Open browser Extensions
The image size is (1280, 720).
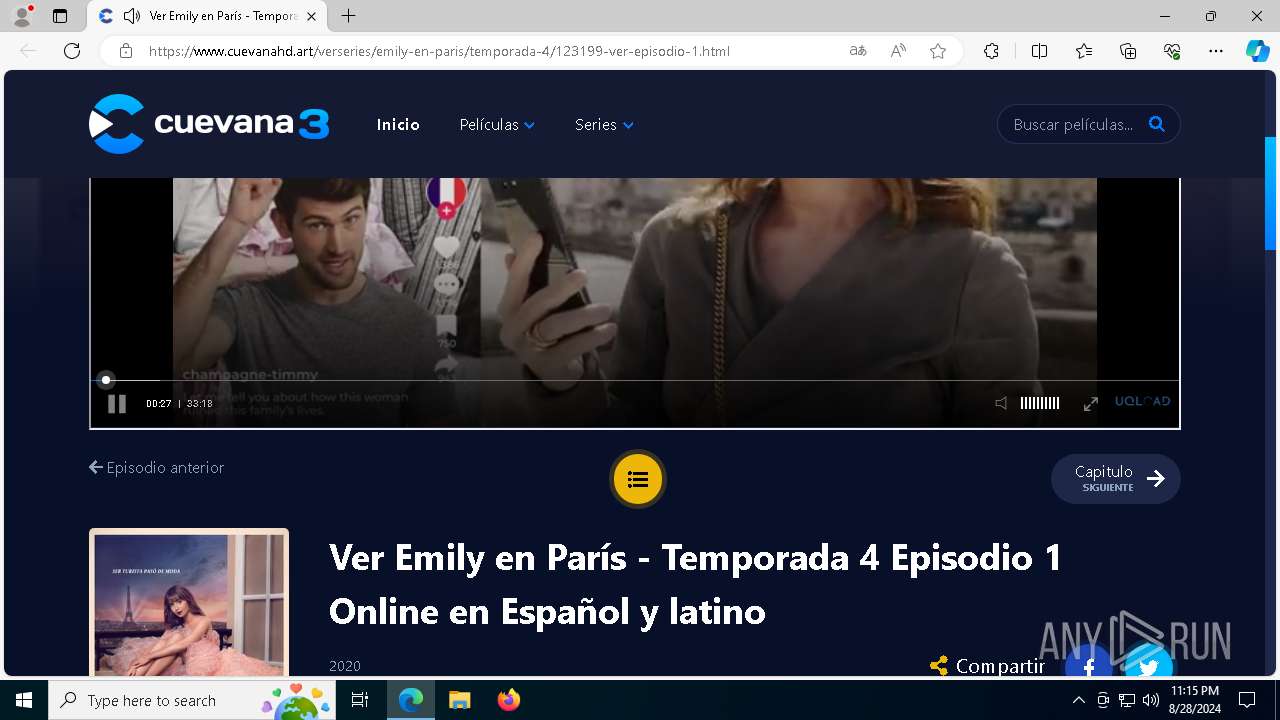pos(991,51)
